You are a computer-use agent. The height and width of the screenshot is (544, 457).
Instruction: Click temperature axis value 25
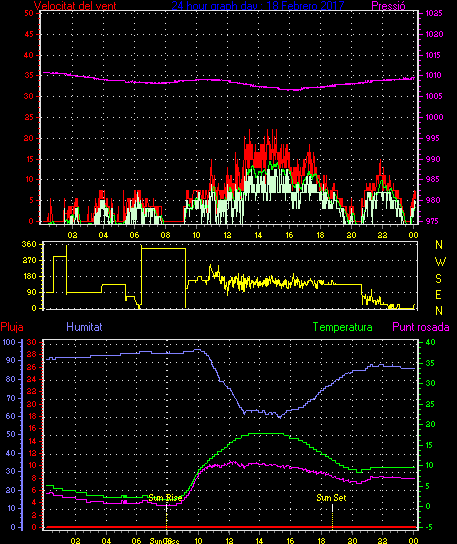[430, 405]
